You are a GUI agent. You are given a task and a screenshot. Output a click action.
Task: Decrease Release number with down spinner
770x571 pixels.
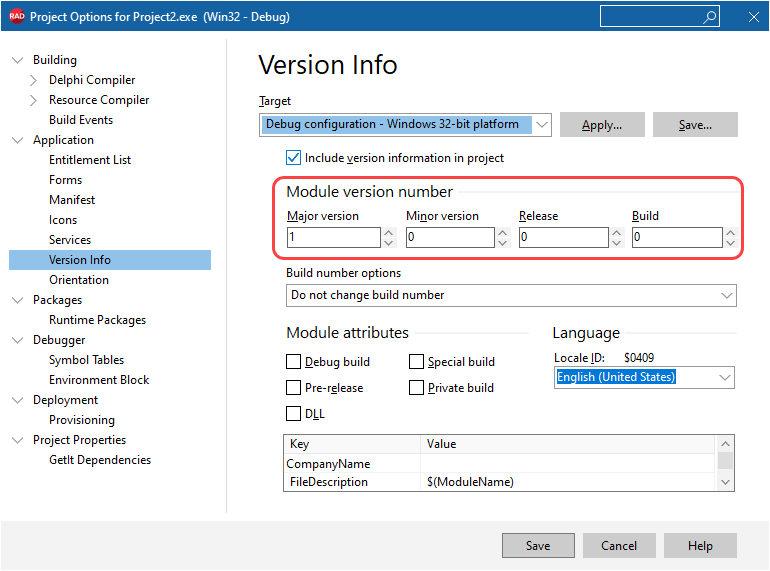click(617, 243)
